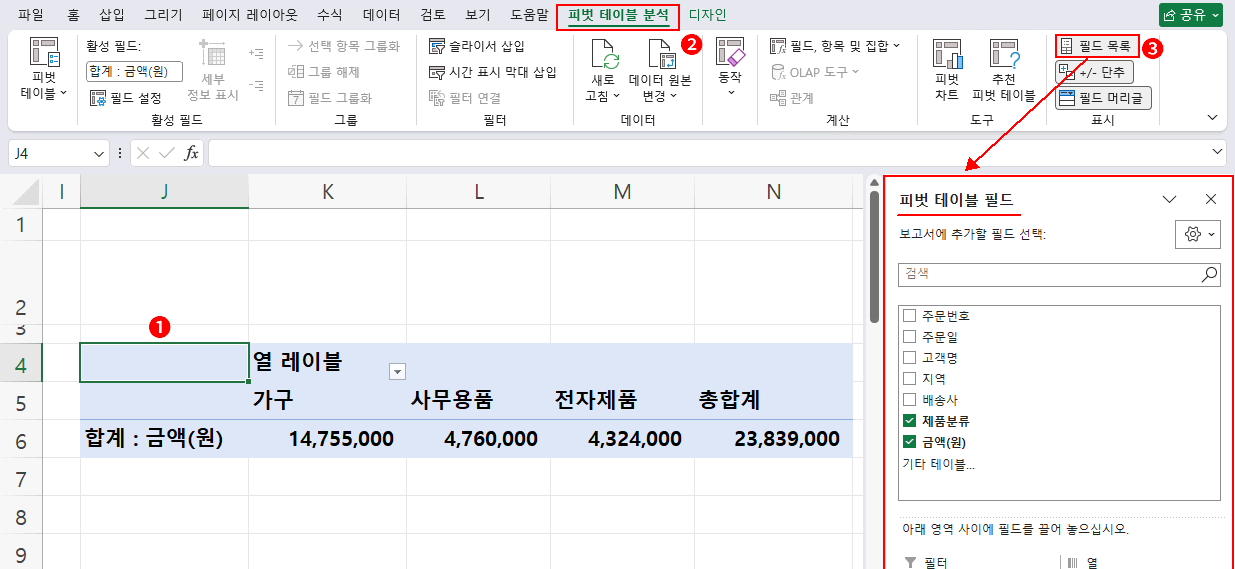Close the 피벗 테이블 필드 pane

1211,199
